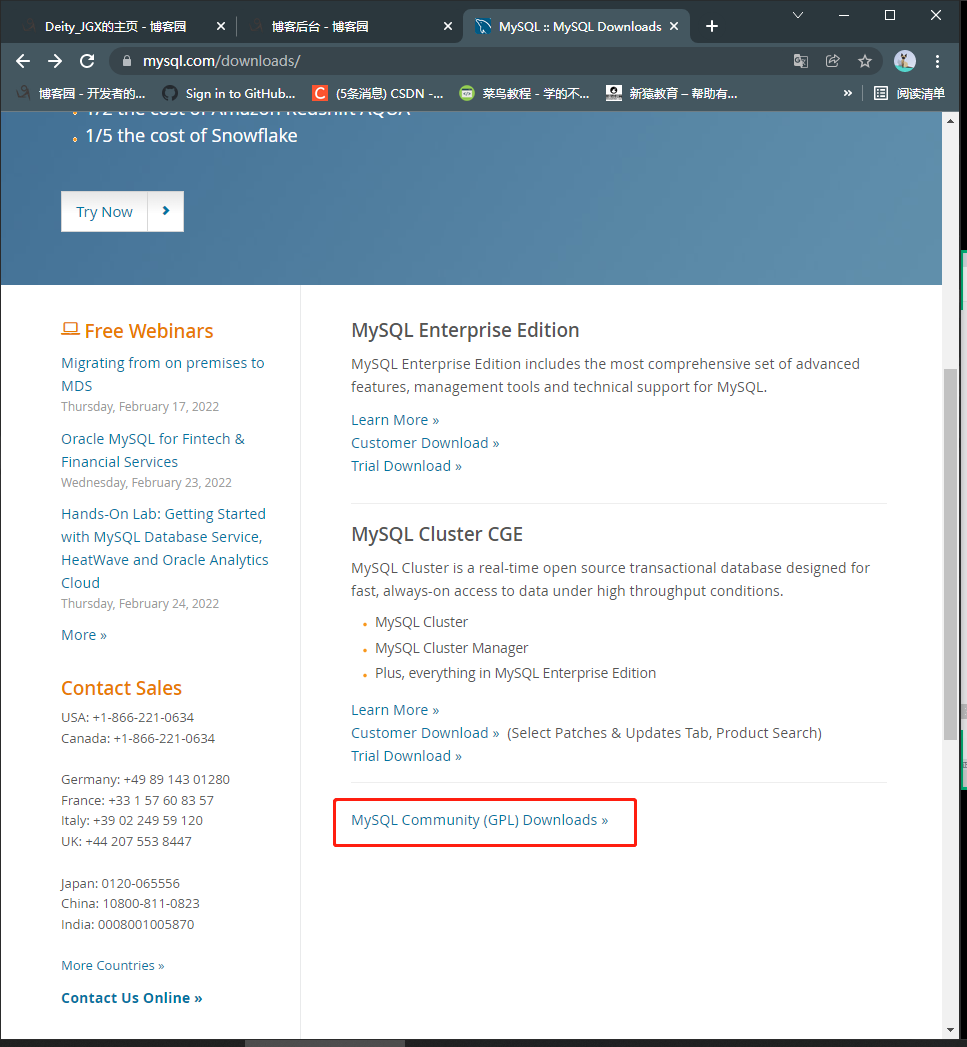This screenshot has width=967, height=1047.
Task: Click the vertical scrollbar thumb
Action: (x=950, y=554)
